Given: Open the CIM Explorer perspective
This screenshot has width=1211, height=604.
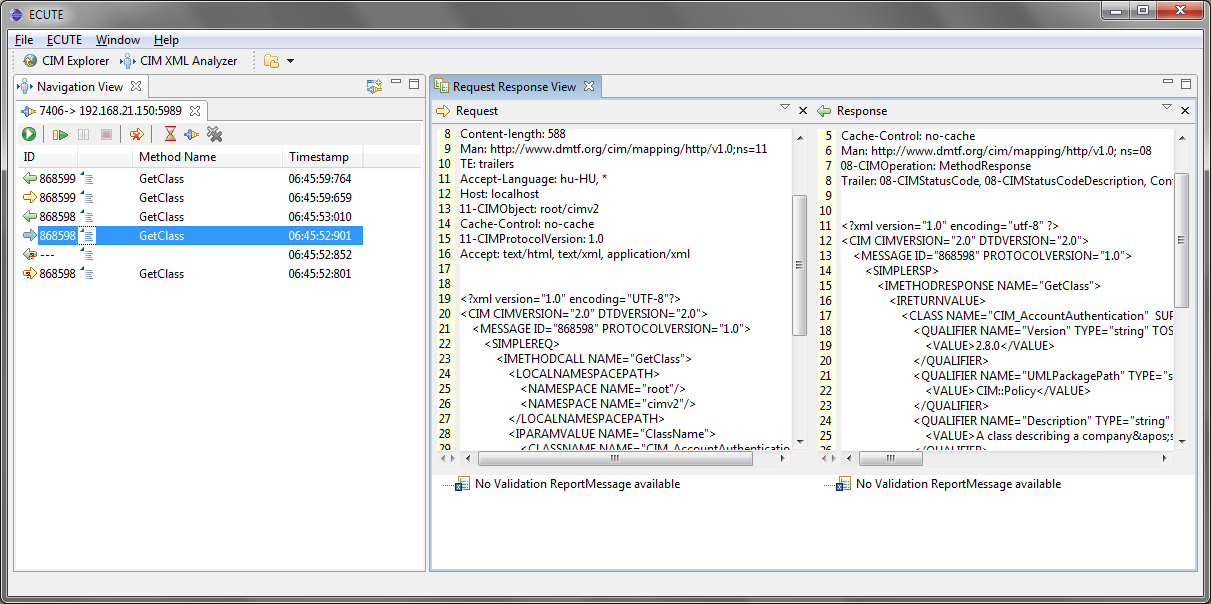Looking at the screenshot, I should click(x=66, y=61).
